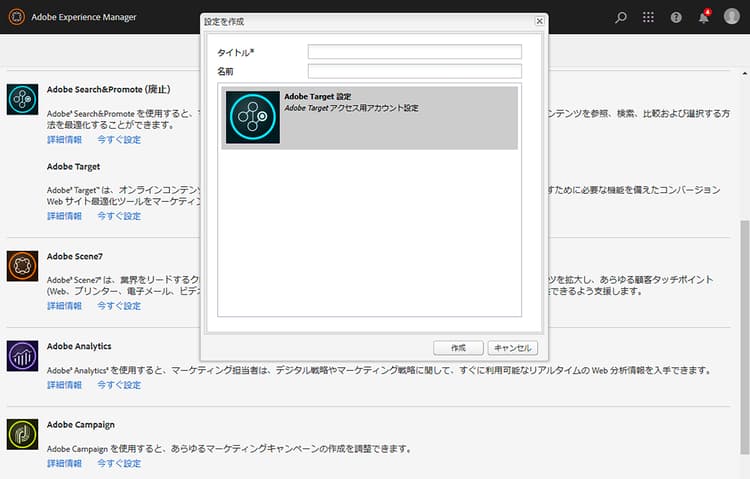Open 今すぐ設定 link under Search&Promote
750x479 pixels.
[119, 140]
